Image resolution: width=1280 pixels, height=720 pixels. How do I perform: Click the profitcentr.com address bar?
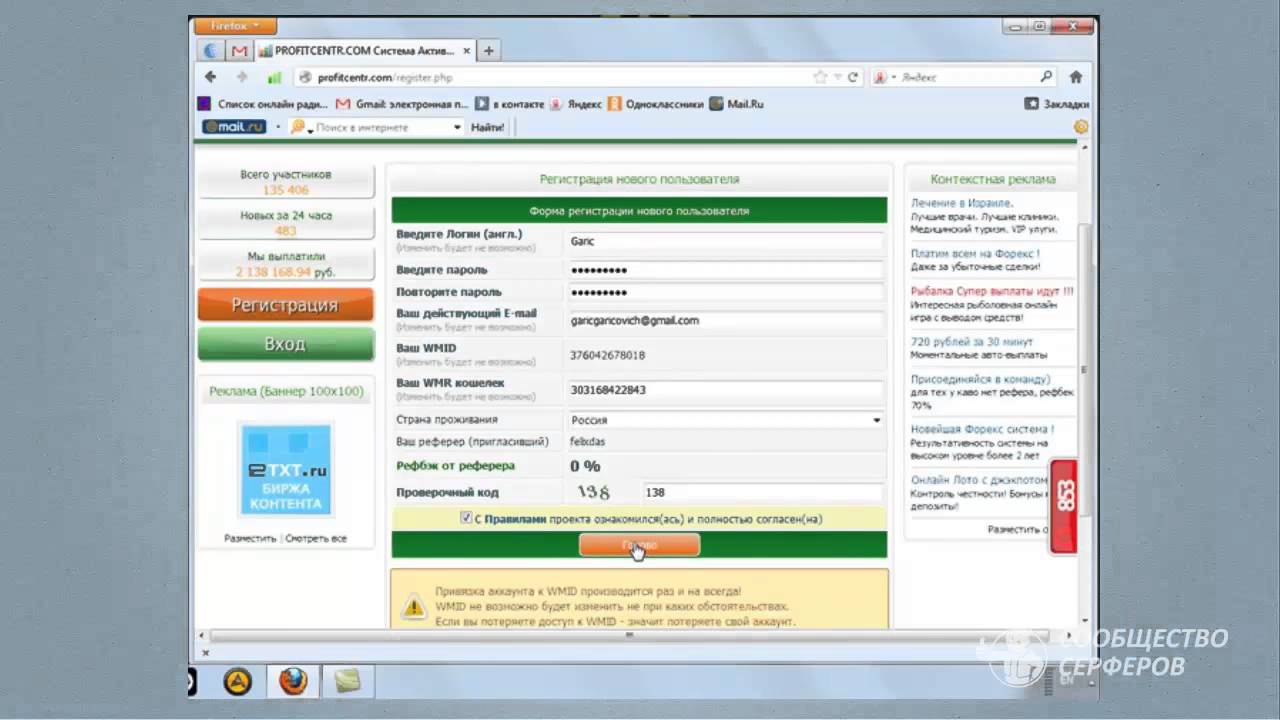click(x=555, y=77)
